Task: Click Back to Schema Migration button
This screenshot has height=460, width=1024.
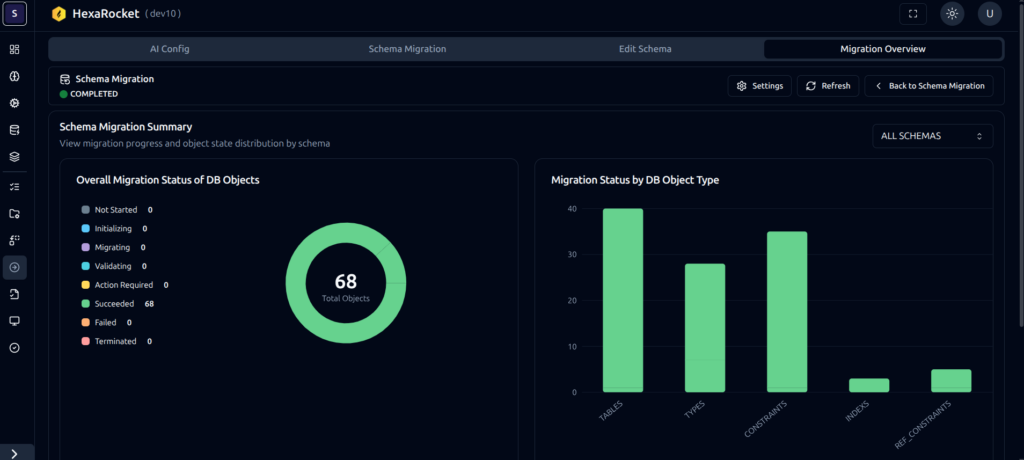Action: (x=929, y=86)
